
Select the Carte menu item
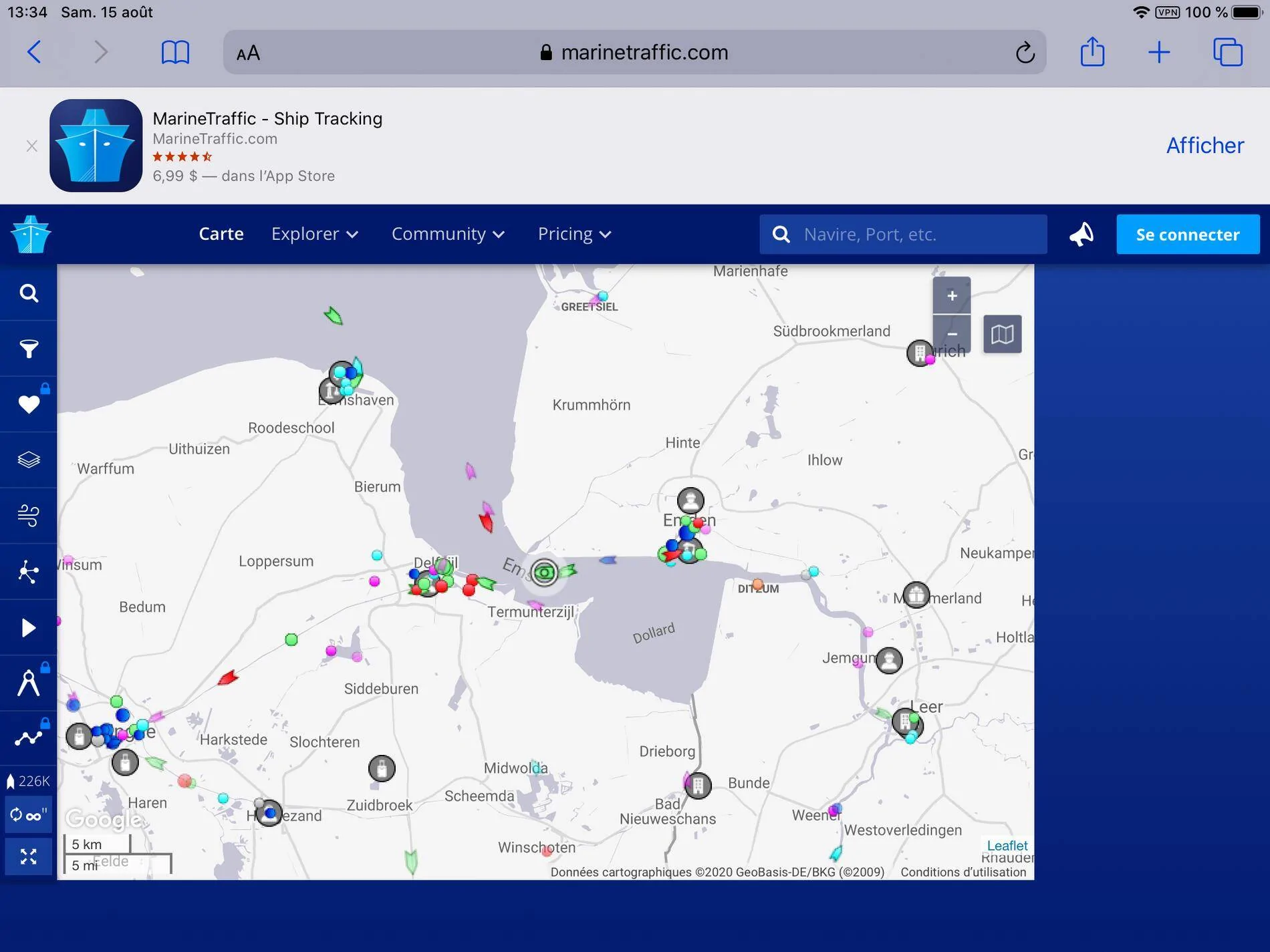tap(221, 234)
